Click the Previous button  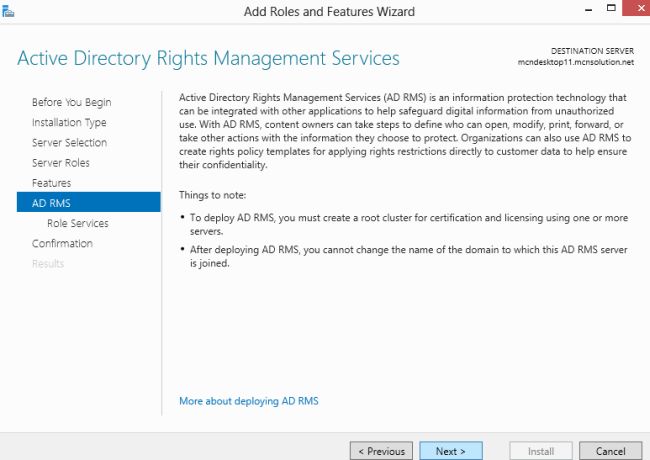coord(381,451)
